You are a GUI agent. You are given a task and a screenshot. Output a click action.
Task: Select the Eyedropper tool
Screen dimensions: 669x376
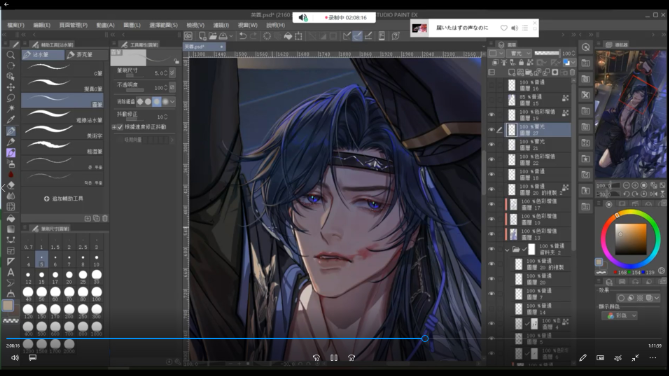[x=11, y=120]
